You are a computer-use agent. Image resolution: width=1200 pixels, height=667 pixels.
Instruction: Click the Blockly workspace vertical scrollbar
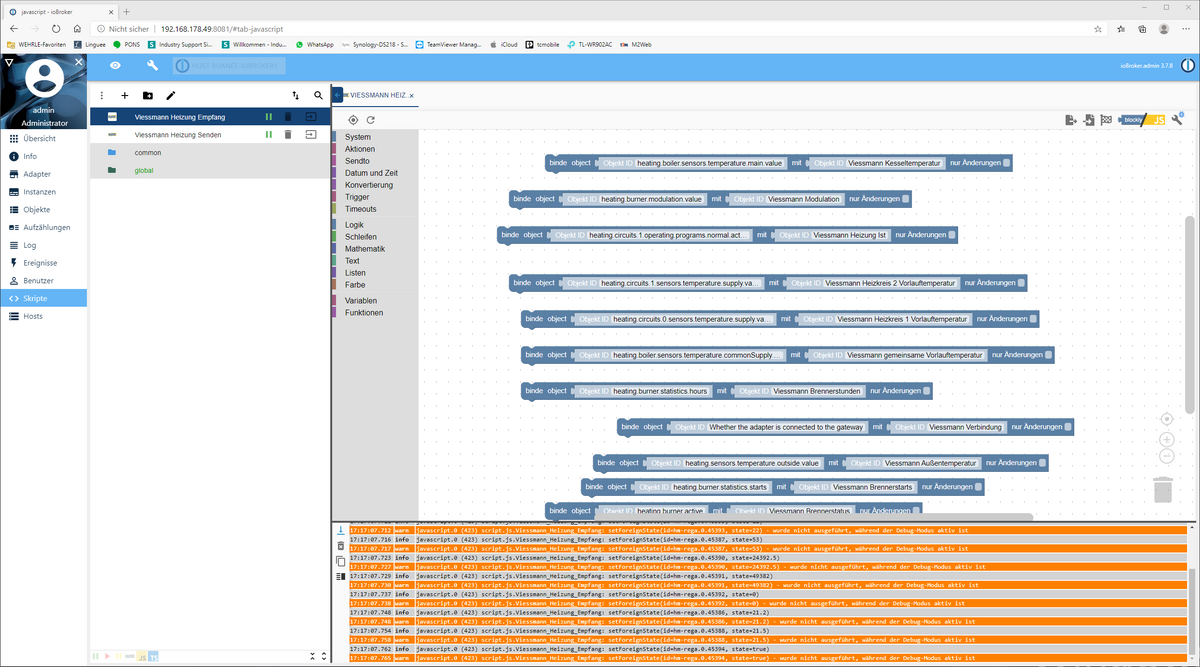click(1190, 315)
